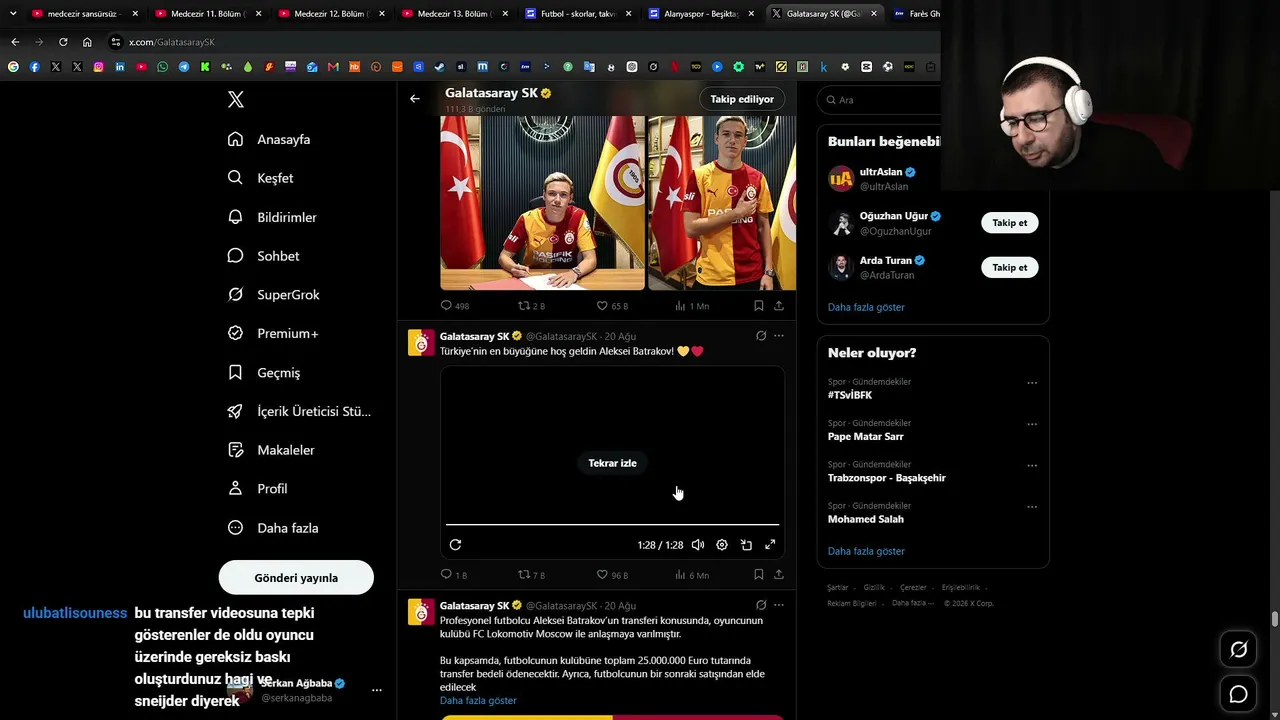This screenshot has width=1280, height=720.
Task: Open Sohbet chat section
Action: pyautogui.click(x=264, y=256)
